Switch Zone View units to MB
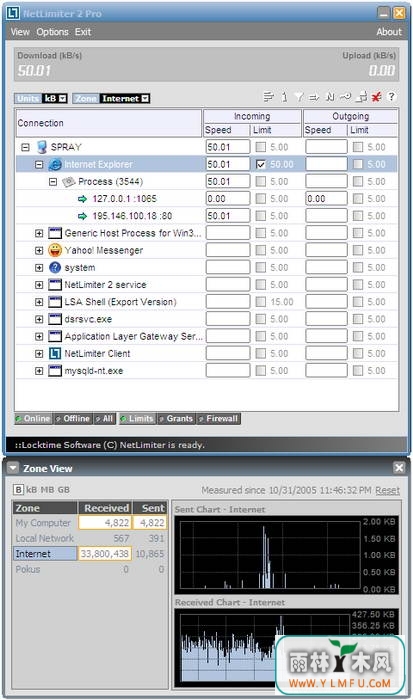413x700 pixels. (46, 490)
